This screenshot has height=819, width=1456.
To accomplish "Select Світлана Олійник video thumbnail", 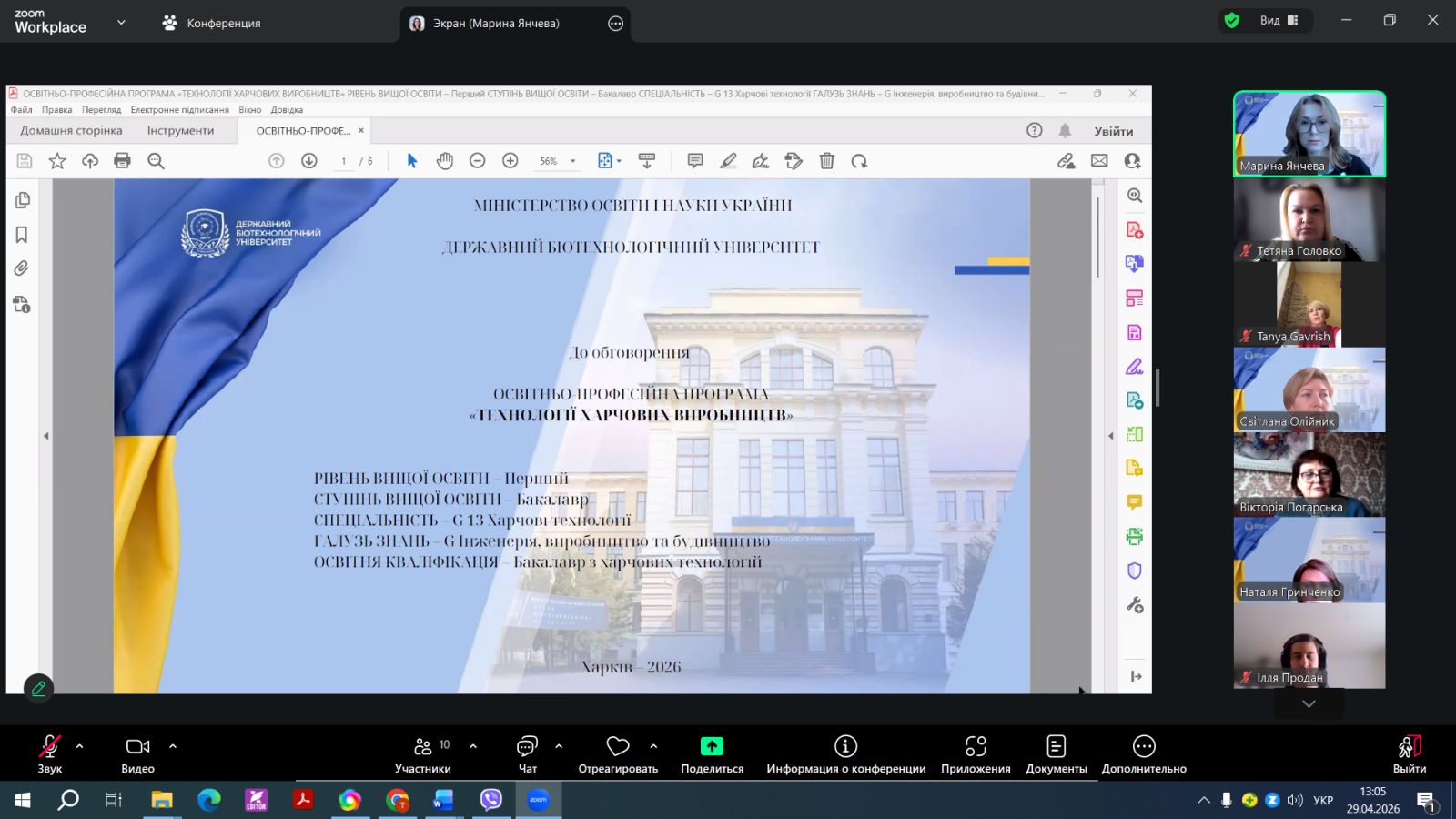I will pyautogui.click(x=1309, y=389).
